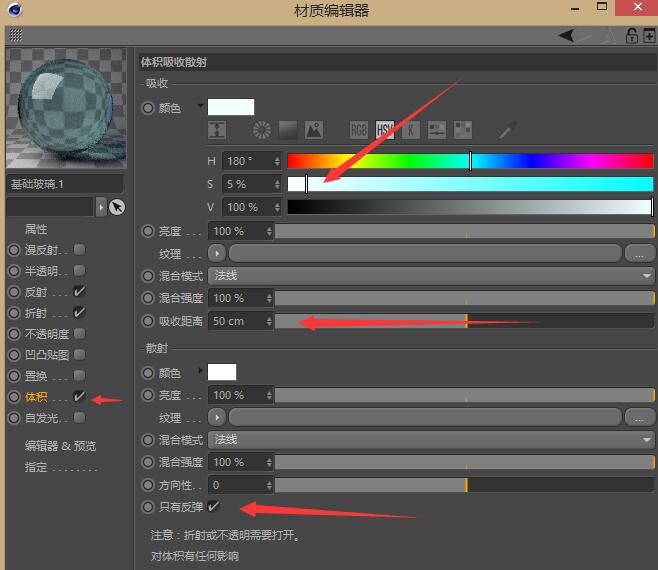Adjust 吸收距离 stepper arrows
This screenshot has height=570, width=658.
(269, 322)
